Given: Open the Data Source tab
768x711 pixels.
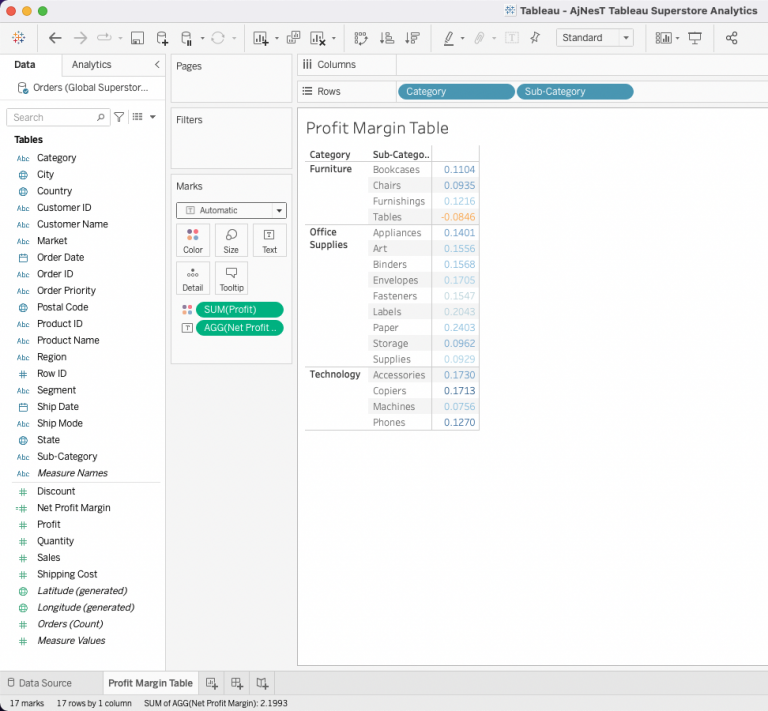Looking at the screenshot, I should [43, 683].
